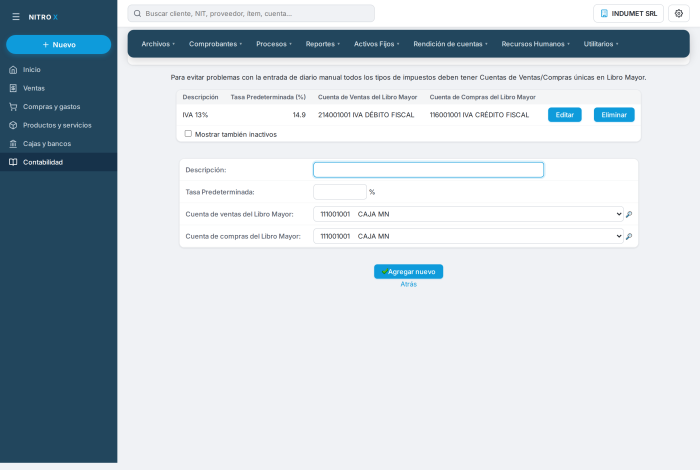Open the Comprobantes menu
This screenshot has width=700, height=470.
click(x=215, y=44)
